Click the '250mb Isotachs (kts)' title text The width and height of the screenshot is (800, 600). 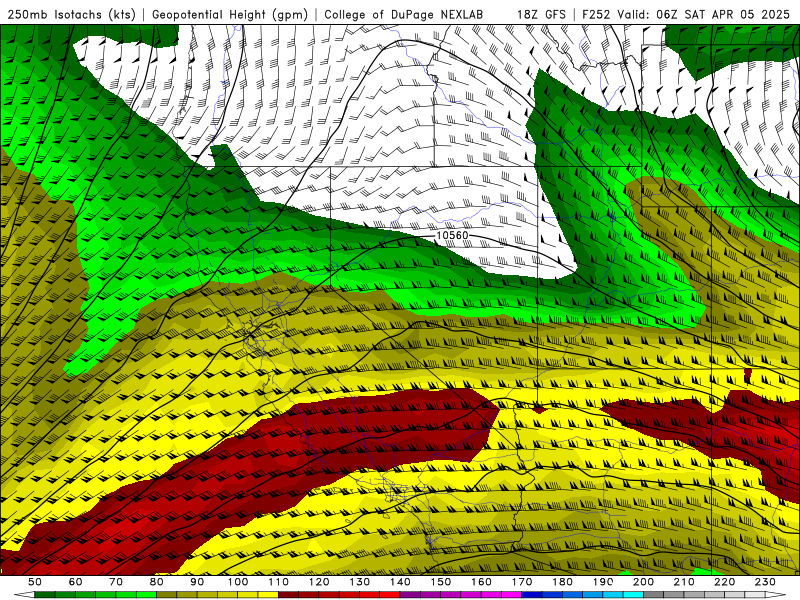pyautogui.click(x=71, y=15)
